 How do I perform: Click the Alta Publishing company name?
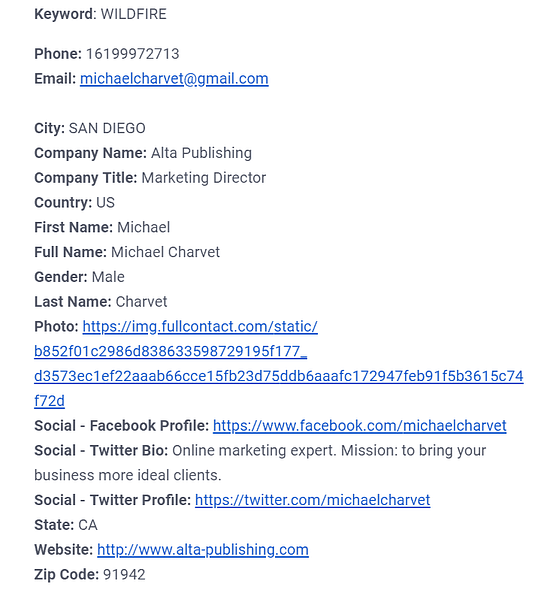click(x=201, y=153)
